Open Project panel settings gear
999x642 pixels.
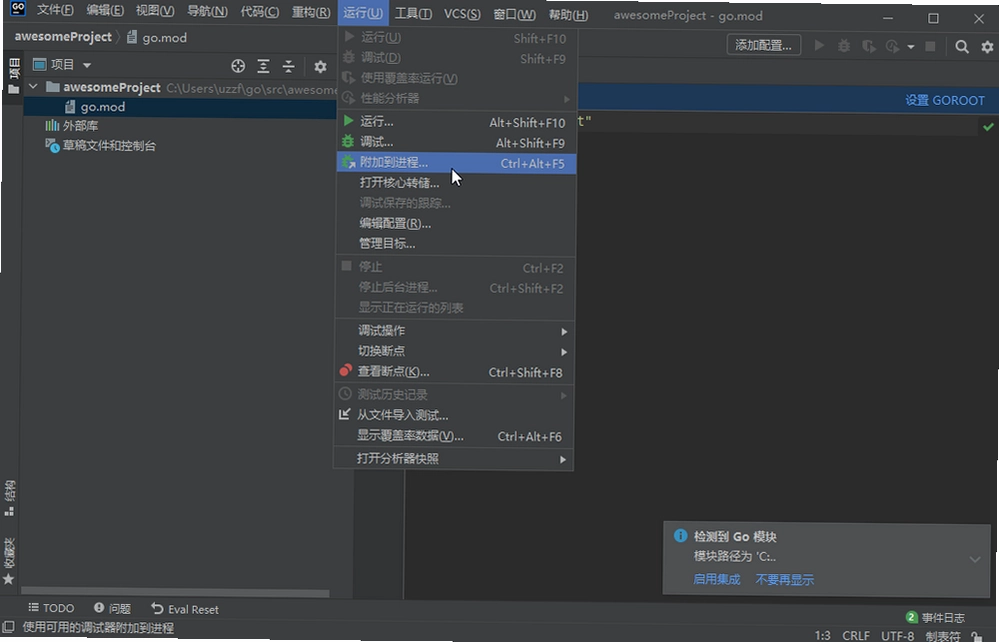pos(320,66)
